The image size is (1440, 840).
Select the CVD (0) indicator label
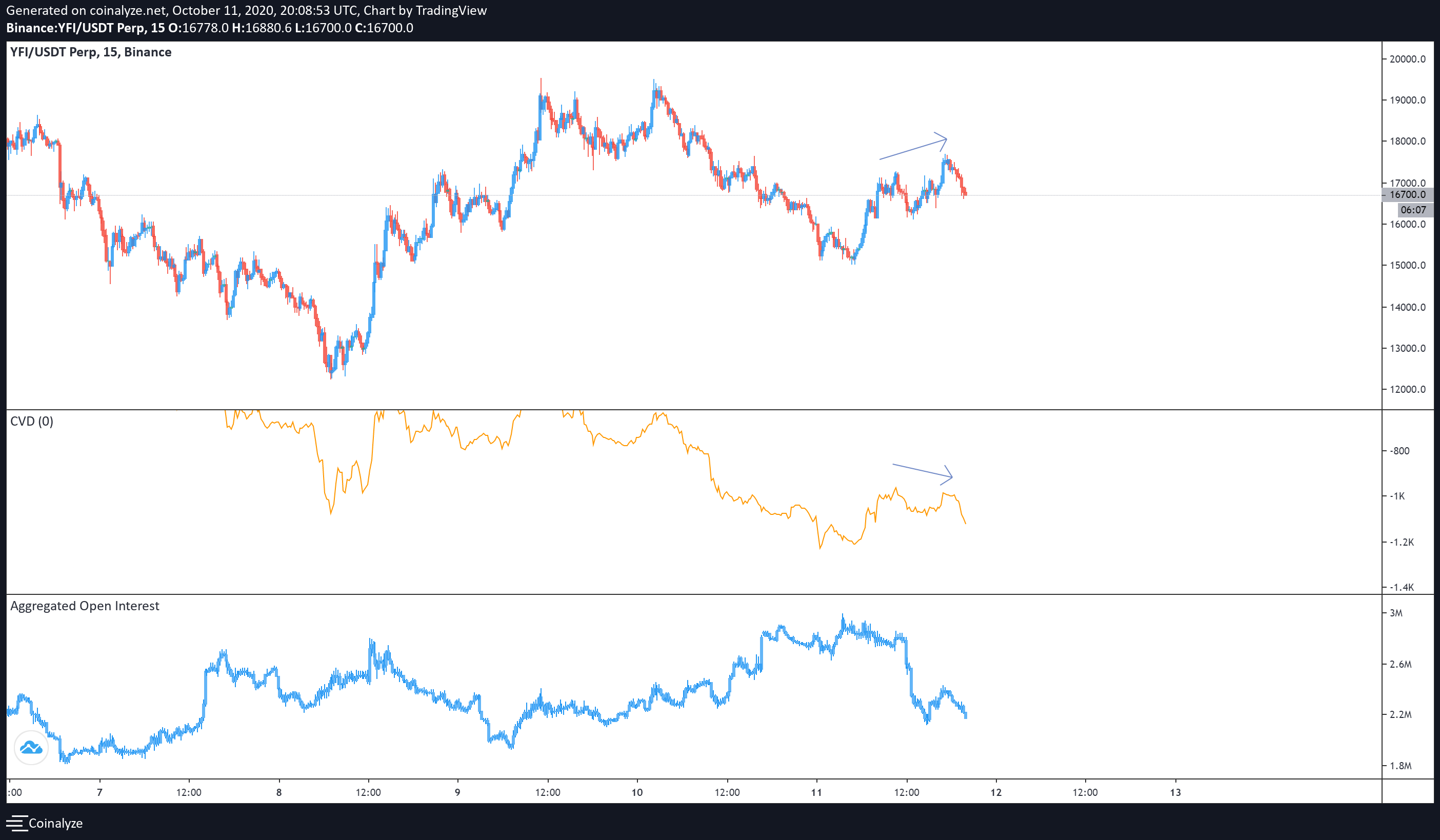point(32,421)
